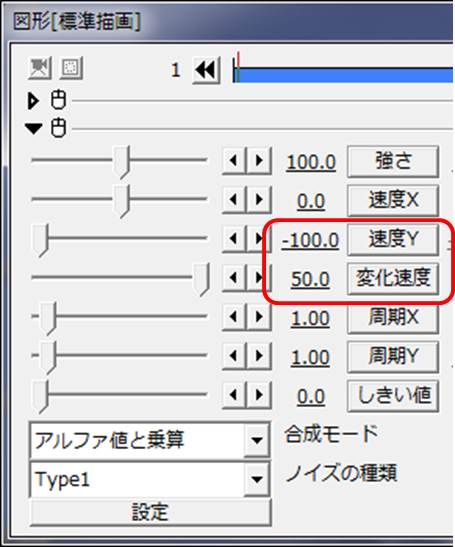Click the blue timeline bar at the top
Viewport: 455px width, 547px height.
(344, 75)
